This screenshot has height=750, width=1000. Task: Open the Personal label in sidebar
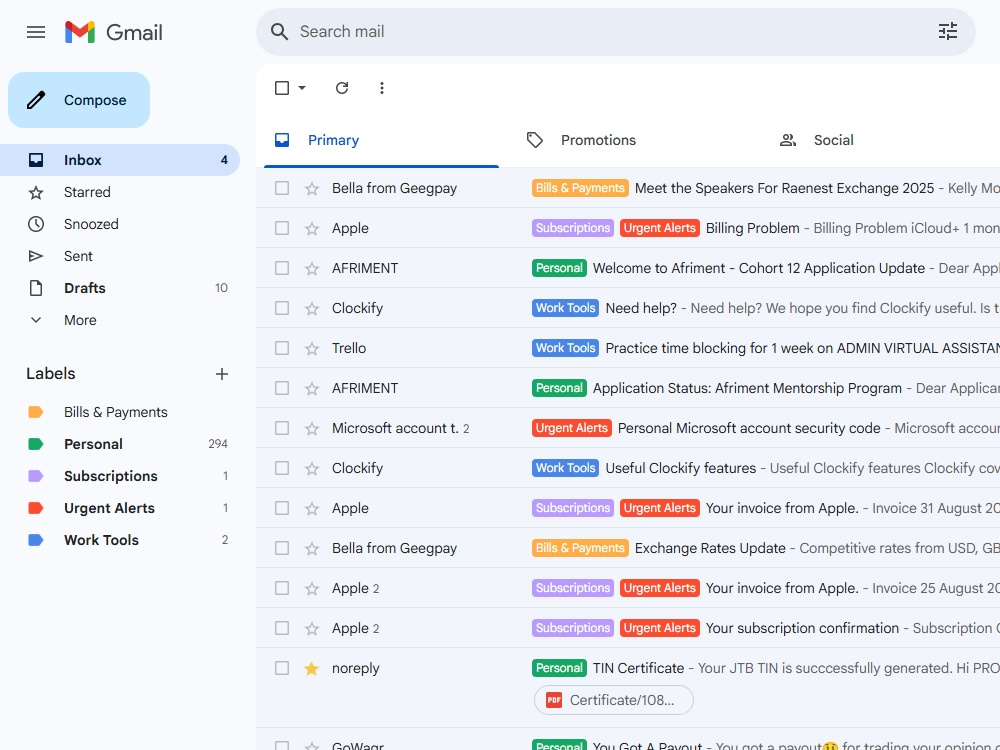click(120, 444)
